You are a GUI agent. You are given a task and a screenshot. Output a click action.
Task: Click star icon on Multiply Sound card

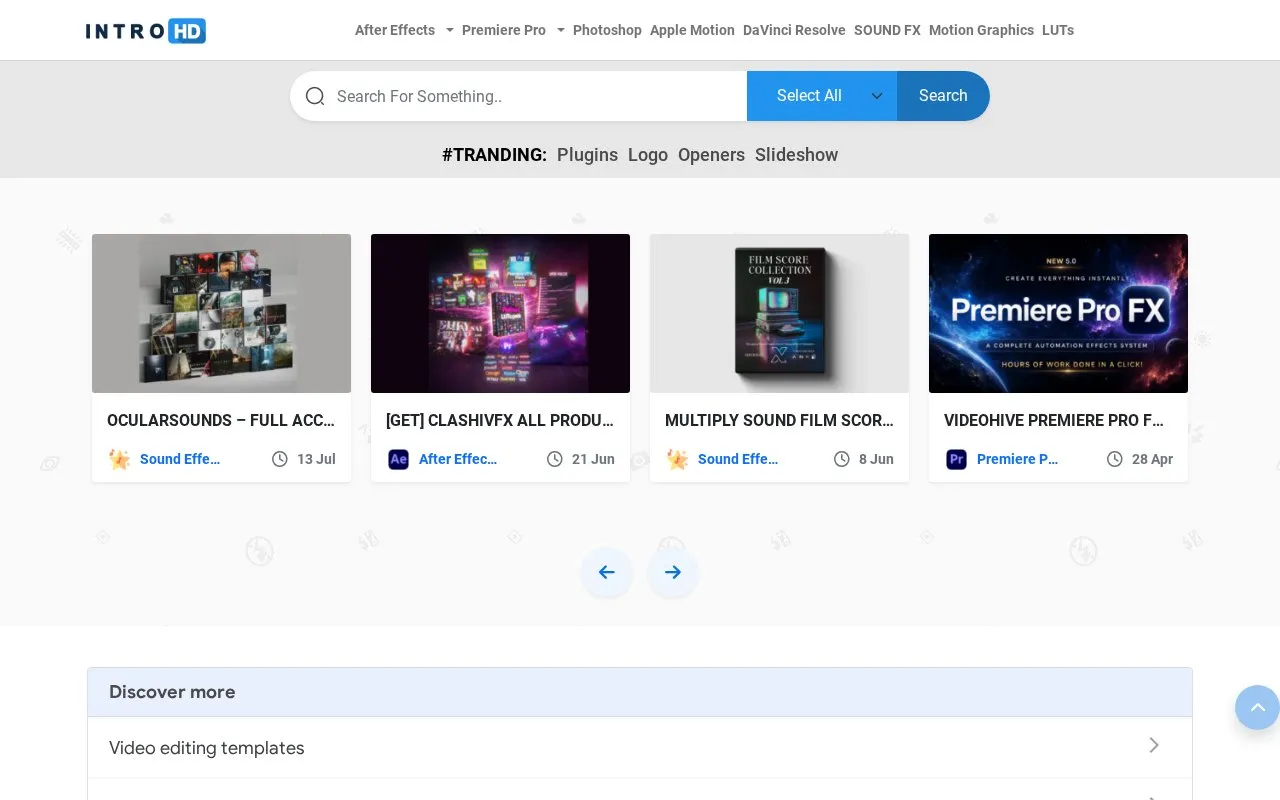coord(677,459)
